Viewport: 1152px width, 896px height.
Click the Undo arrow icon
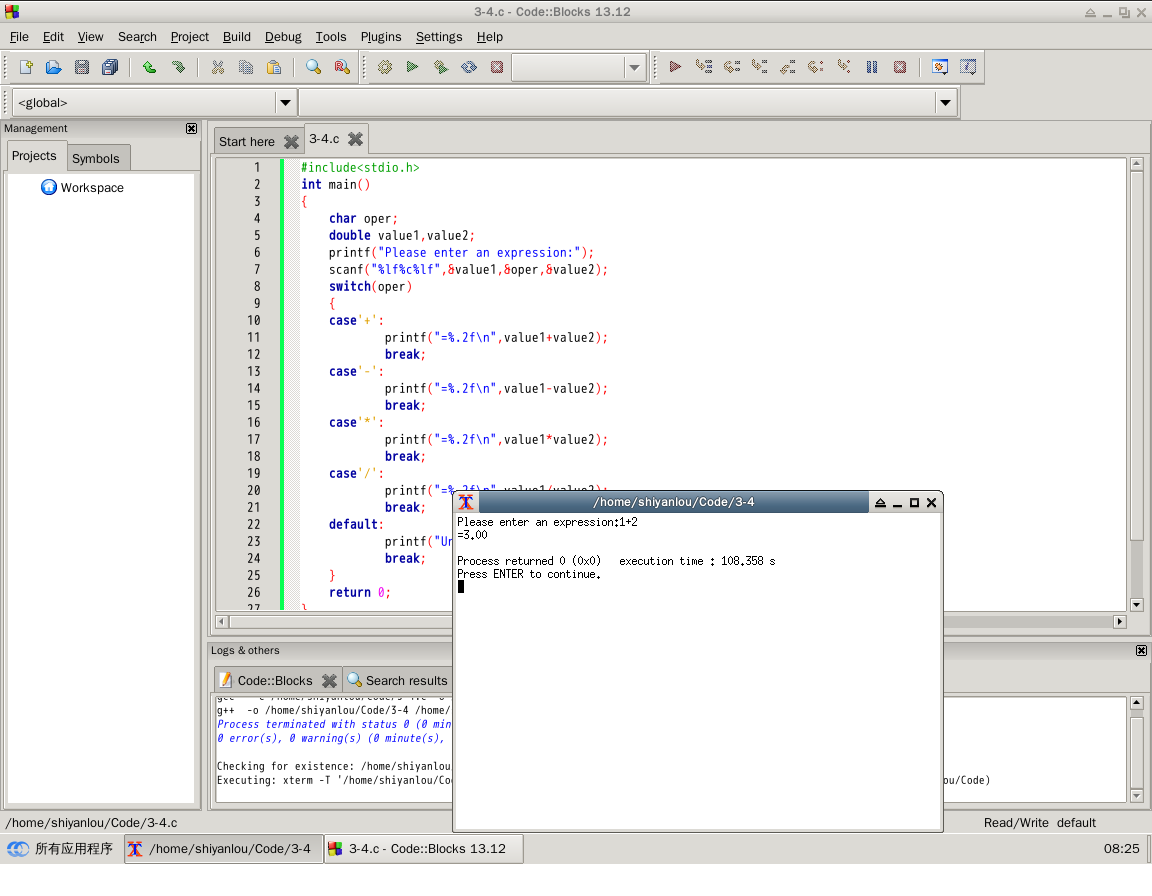click(x=149, y=67)
